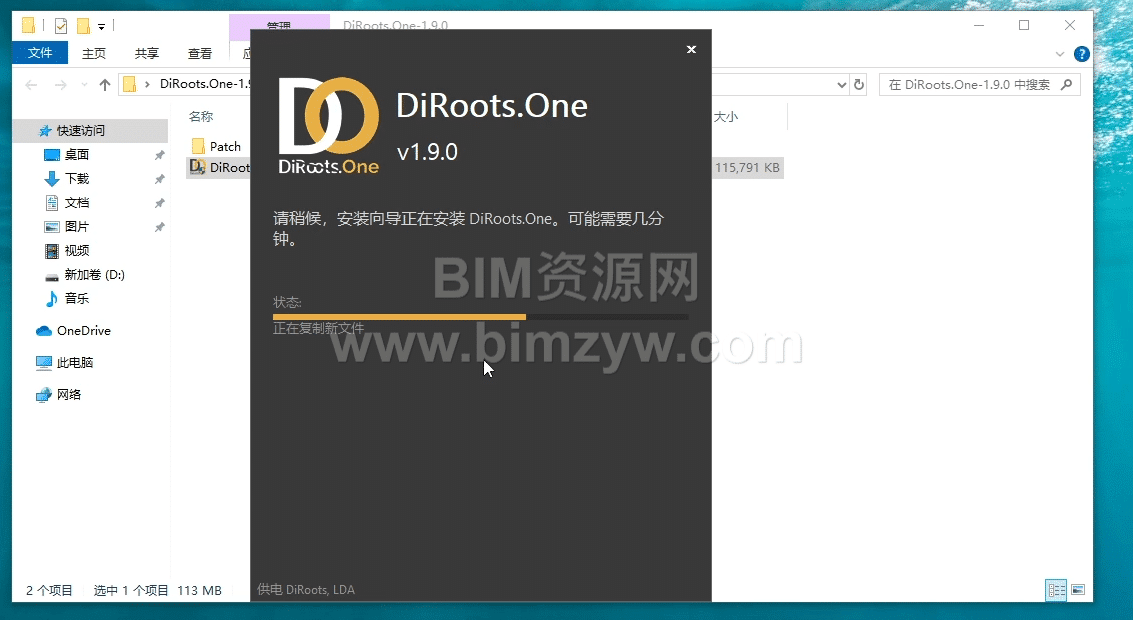
Task: Refresh the current folder
Action: click(858, 85)
